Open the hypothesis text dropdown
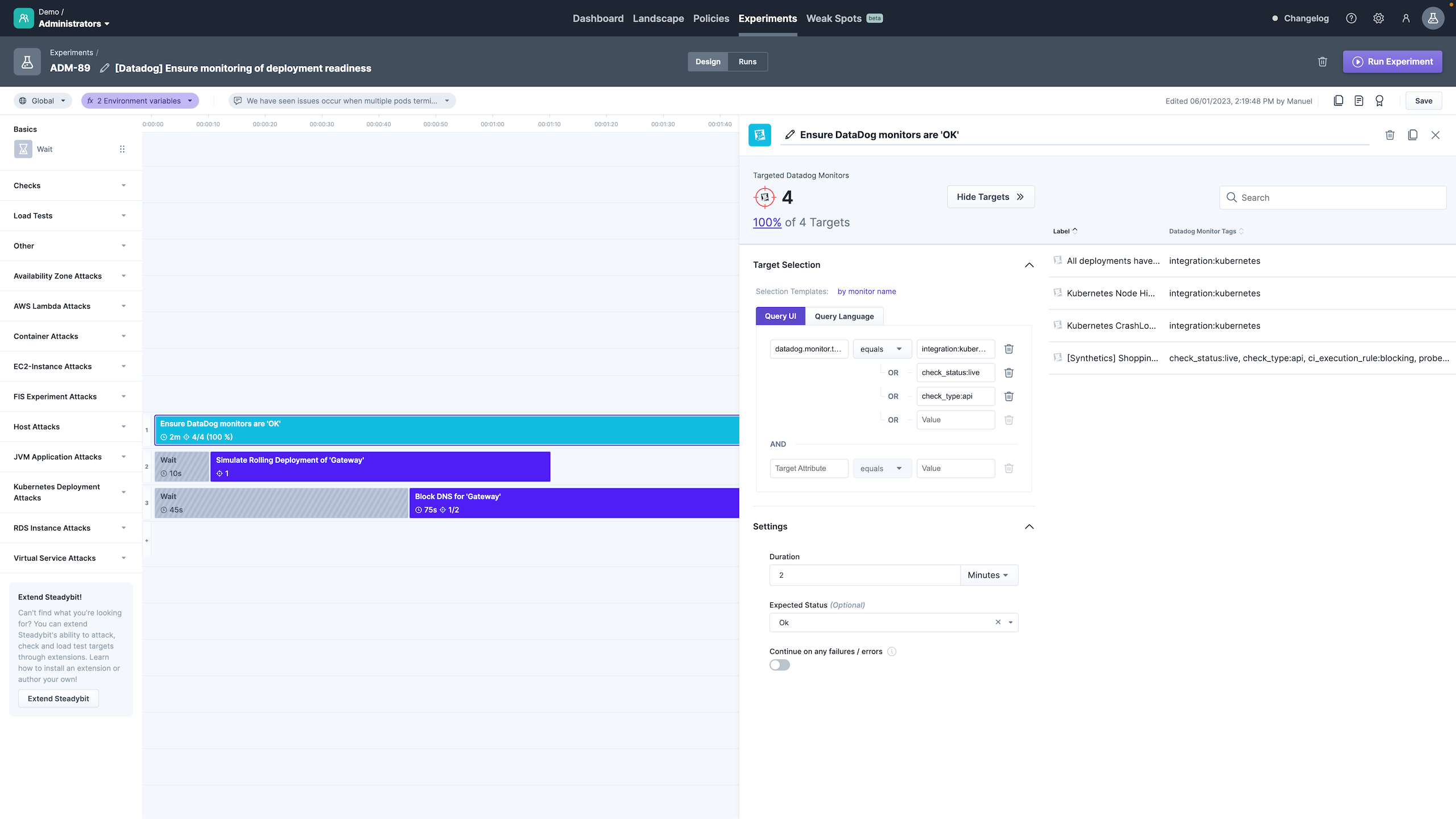 [x=342, y=101]
